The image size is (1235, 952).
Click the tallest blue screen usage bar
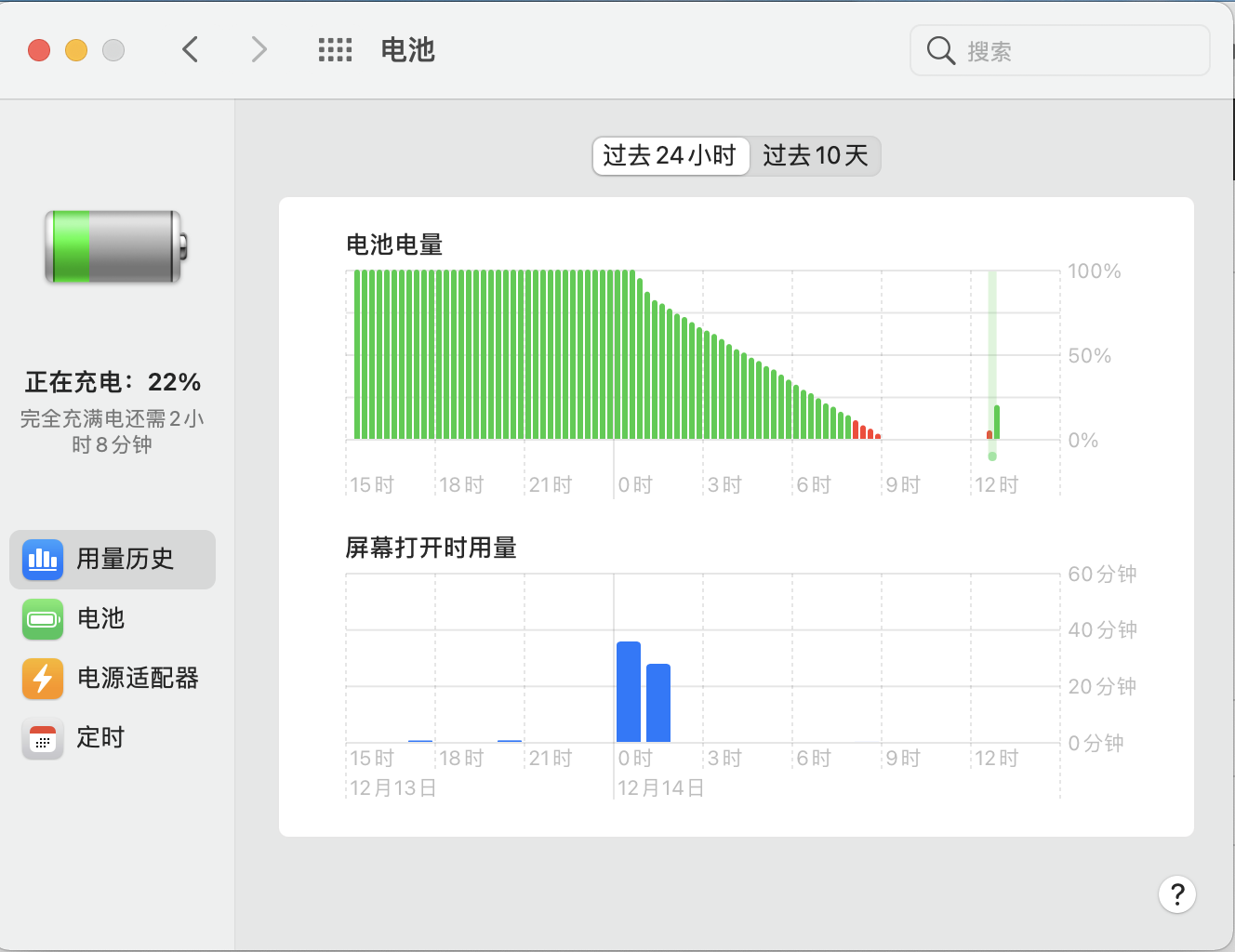(x=629, y=692)
